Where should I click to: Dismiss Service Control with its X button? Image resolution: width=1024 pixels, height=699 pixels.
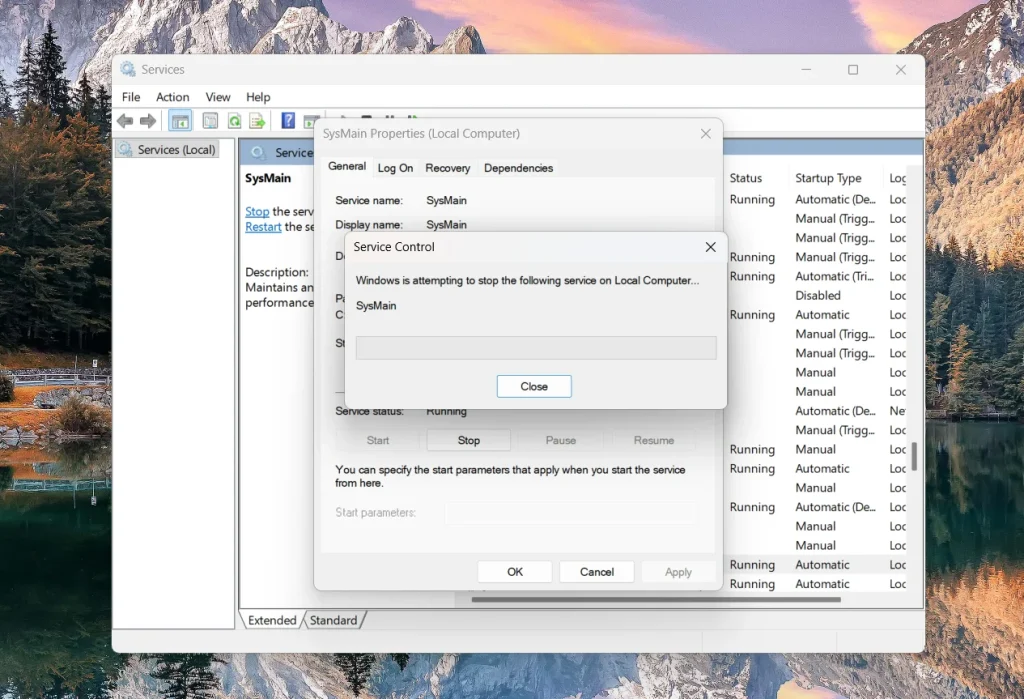pyautogui.click(x=711, y=247)
